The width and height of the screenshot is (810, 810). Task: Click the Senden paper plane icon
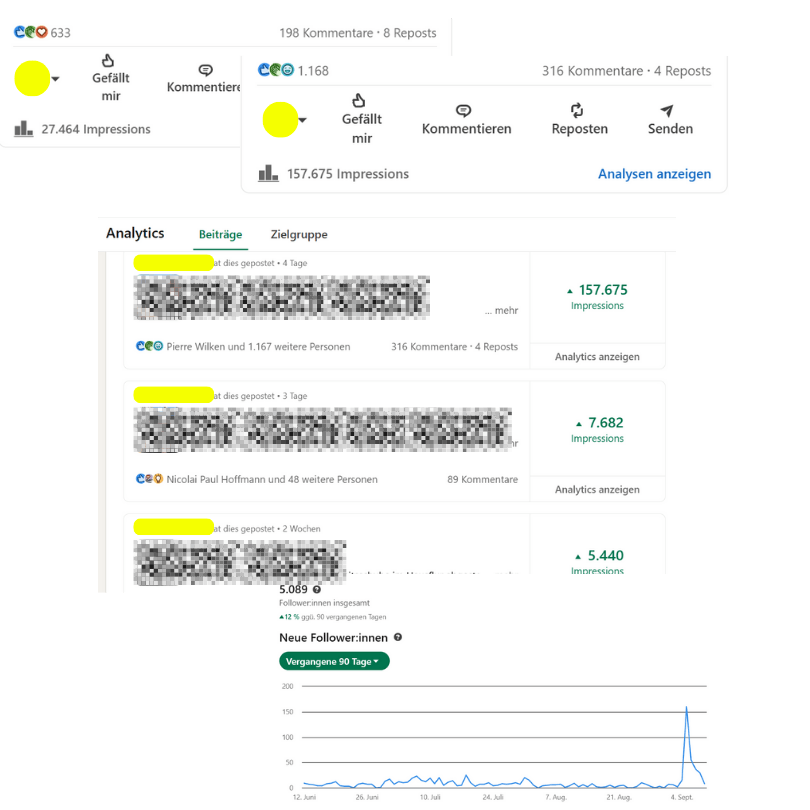coord(667,110)
